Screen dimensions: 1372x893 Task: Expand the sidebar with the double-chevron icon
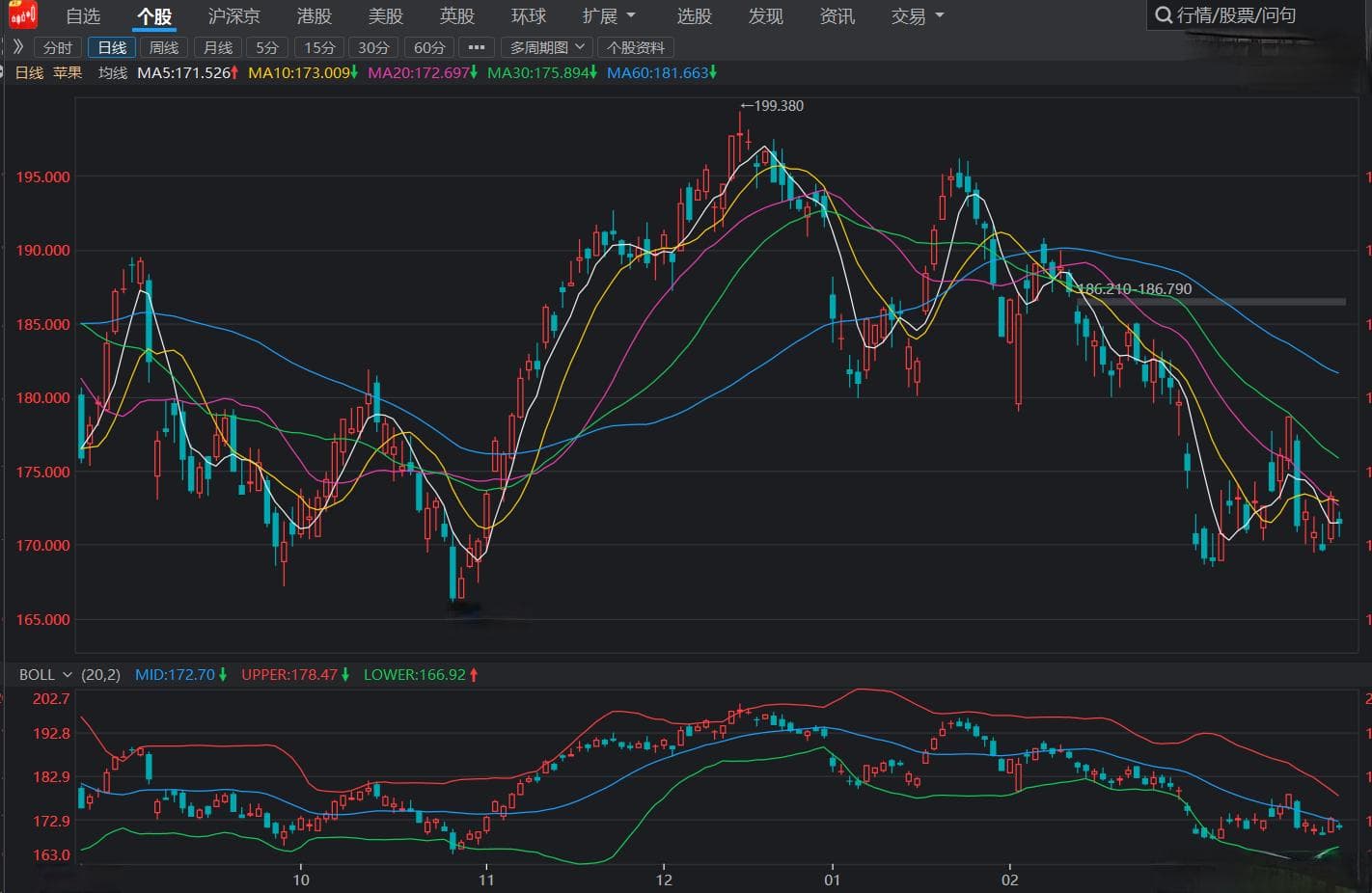17,46
